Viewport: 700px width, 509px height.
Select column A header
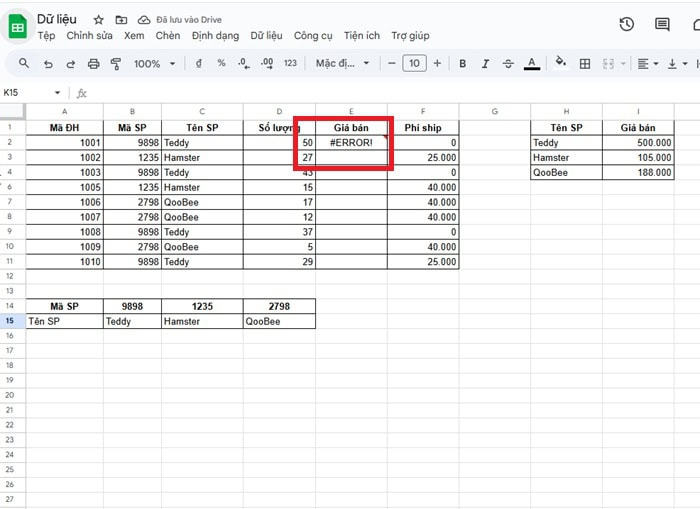(x=65, y=111)
